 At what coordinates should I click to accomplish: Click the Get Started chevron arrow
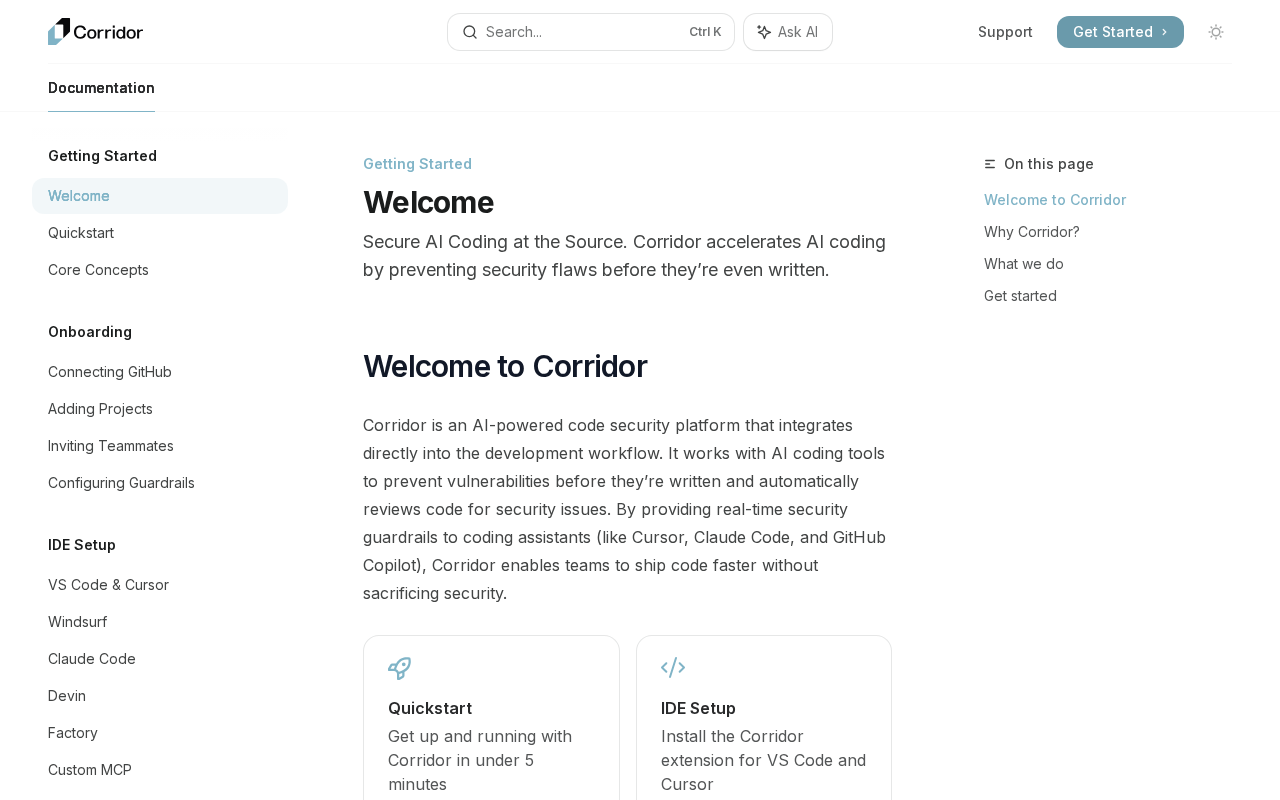pyautogui.click(x=1165, y=32)
